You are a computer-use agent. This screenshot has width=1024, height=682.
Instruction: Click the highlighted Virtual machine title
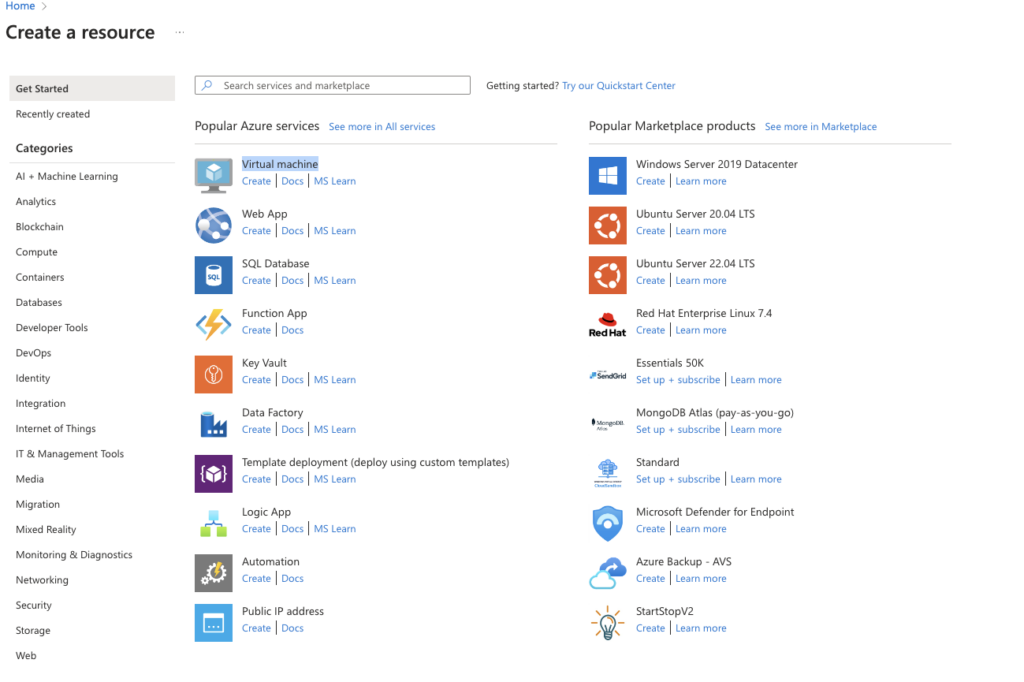coord(280,164)
